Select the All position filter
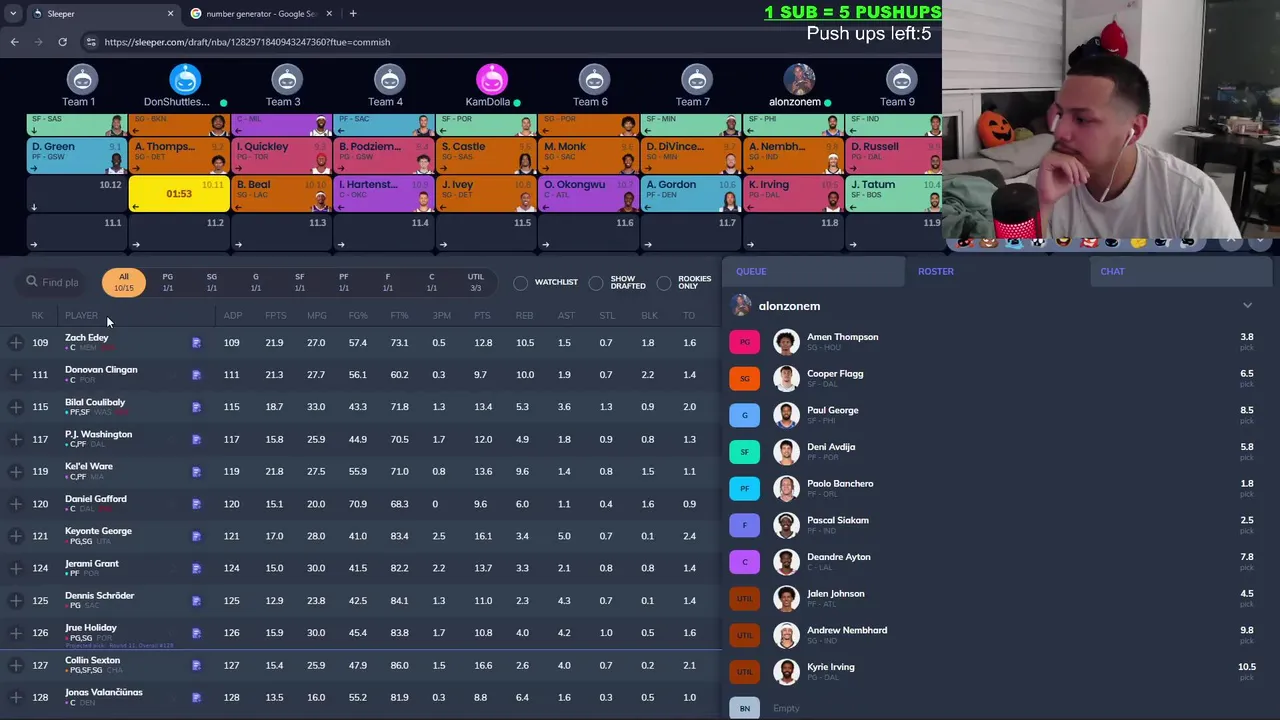 [x=124, y=282]
